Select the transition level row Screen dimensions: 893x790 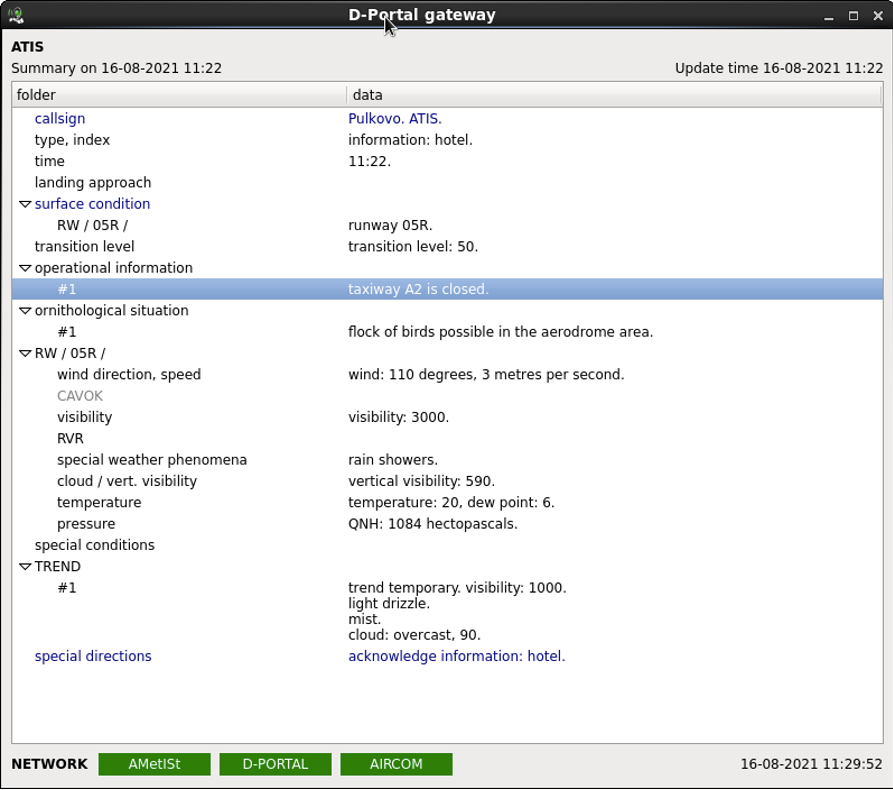[x=84, y=247]
